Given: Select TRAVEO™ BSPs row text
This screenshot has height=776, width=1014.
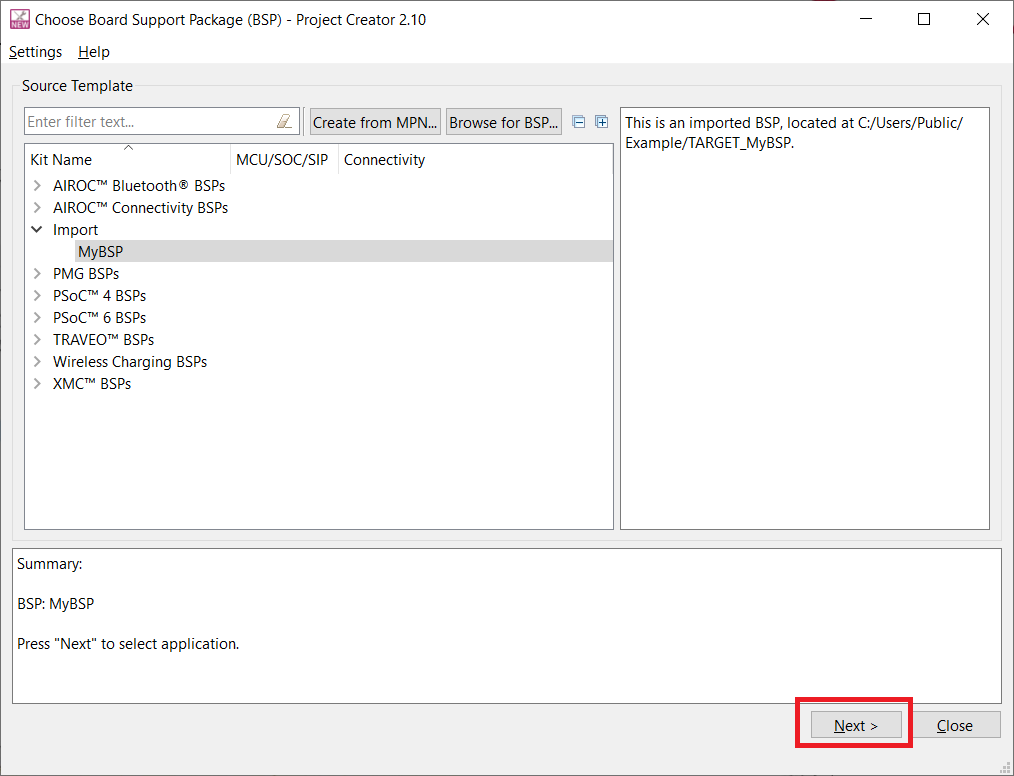Looking at the screenshot, I should (x=103, y=340).
